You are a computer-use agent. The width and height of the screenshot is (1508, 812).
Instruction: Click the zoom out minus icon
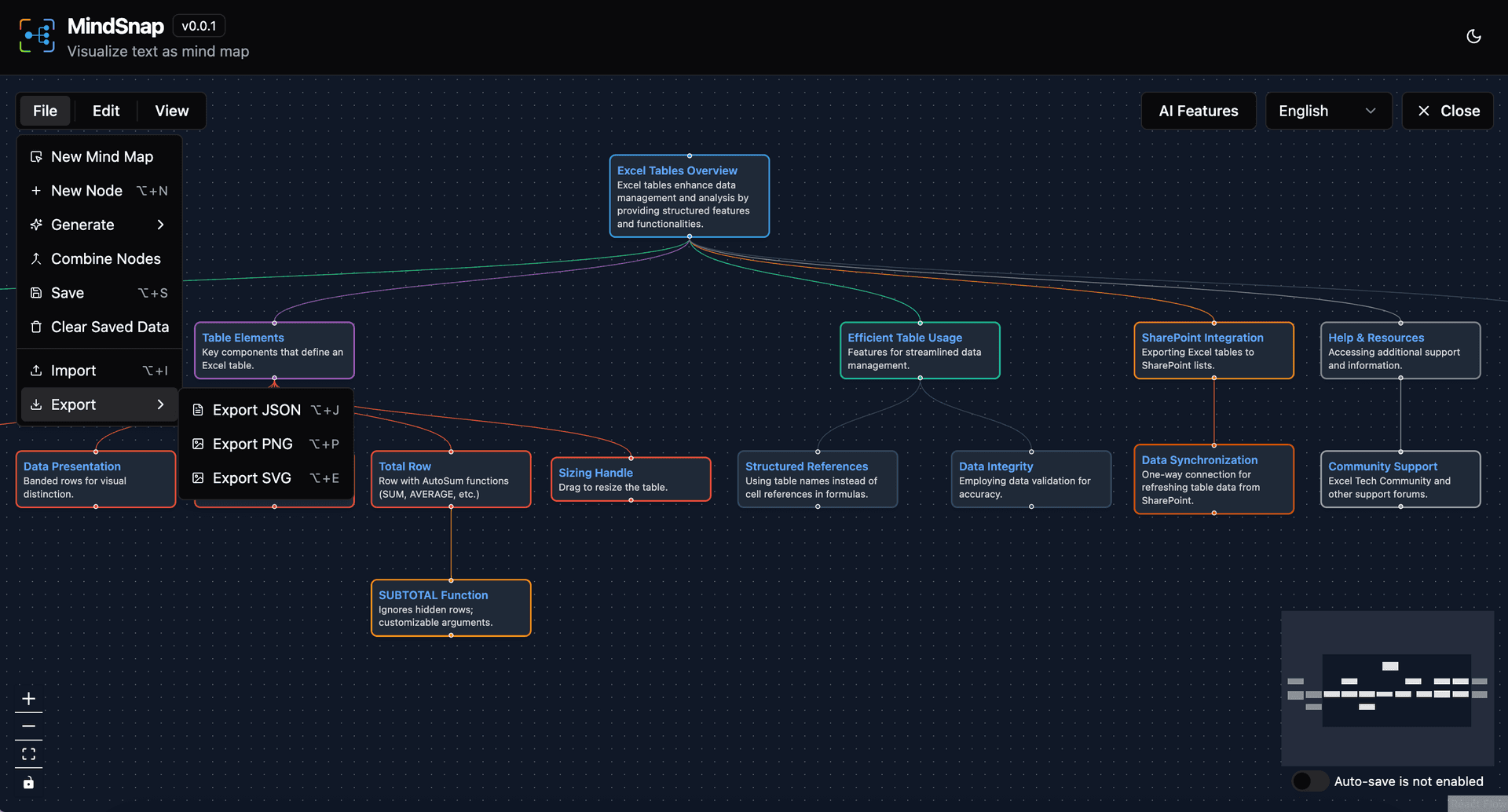tap(28, 726)
